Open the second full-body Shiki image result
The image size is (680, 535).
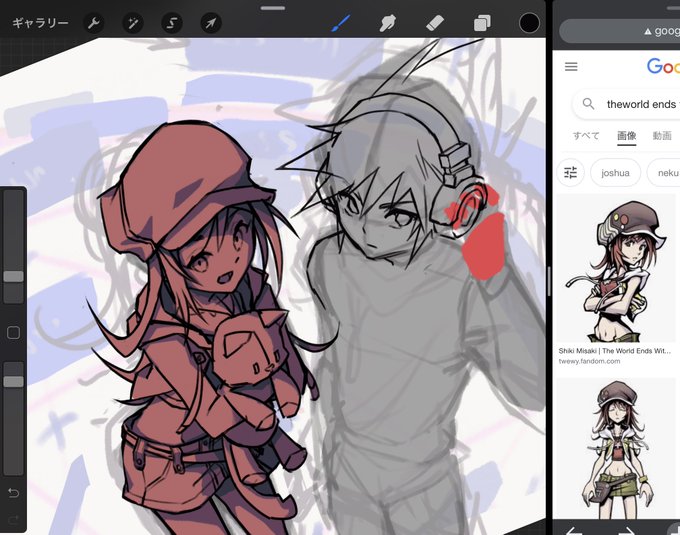(x=616, y=448)
